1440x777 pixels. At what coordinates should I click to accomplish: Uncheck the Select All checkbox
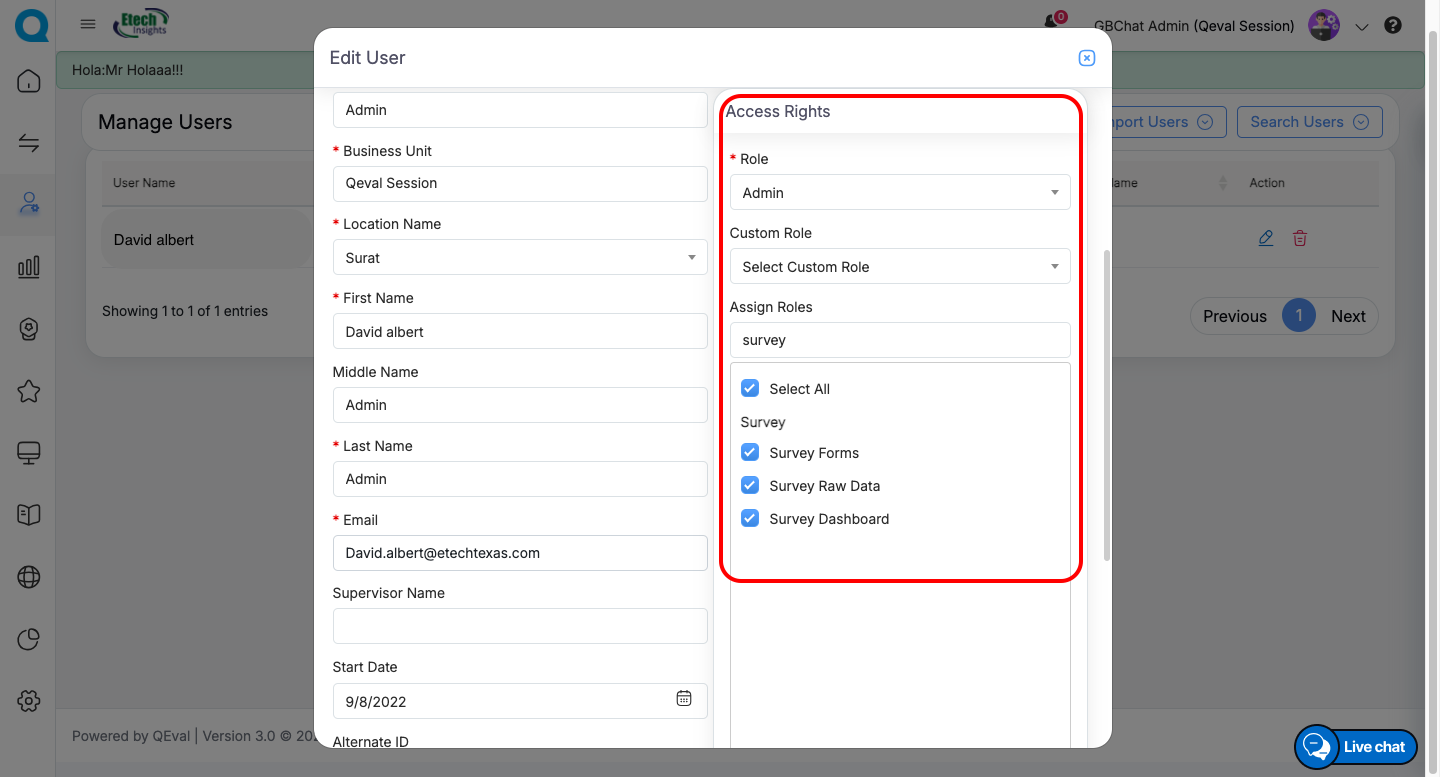coord(750,388)
